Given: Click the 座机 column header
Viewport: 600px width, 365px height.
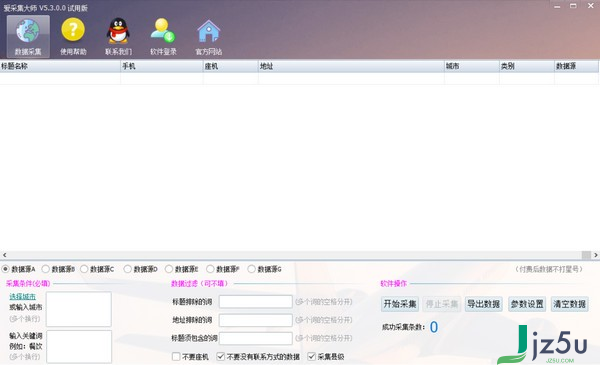Looking at the screenshot, I should 231,66.
